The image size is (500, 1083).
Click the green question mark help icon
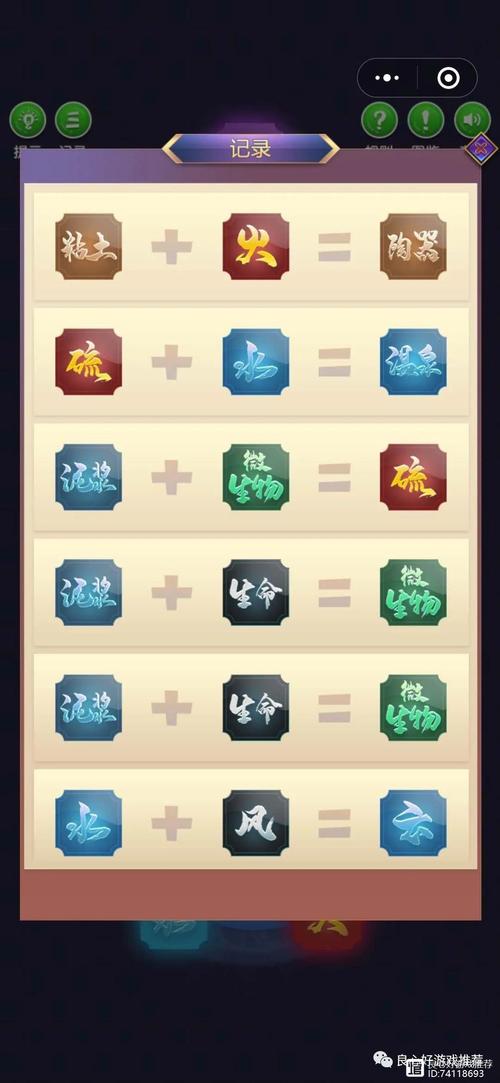380,120
